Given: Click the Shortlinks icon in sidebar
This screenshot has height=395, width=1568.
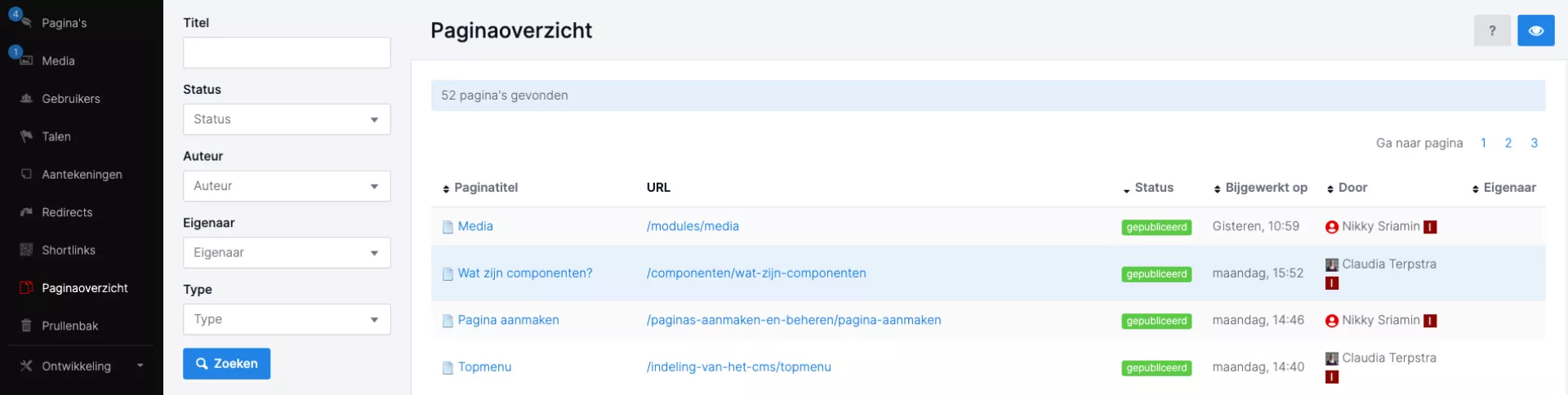Looking at the screenshot, I should (x=26, y=250).
